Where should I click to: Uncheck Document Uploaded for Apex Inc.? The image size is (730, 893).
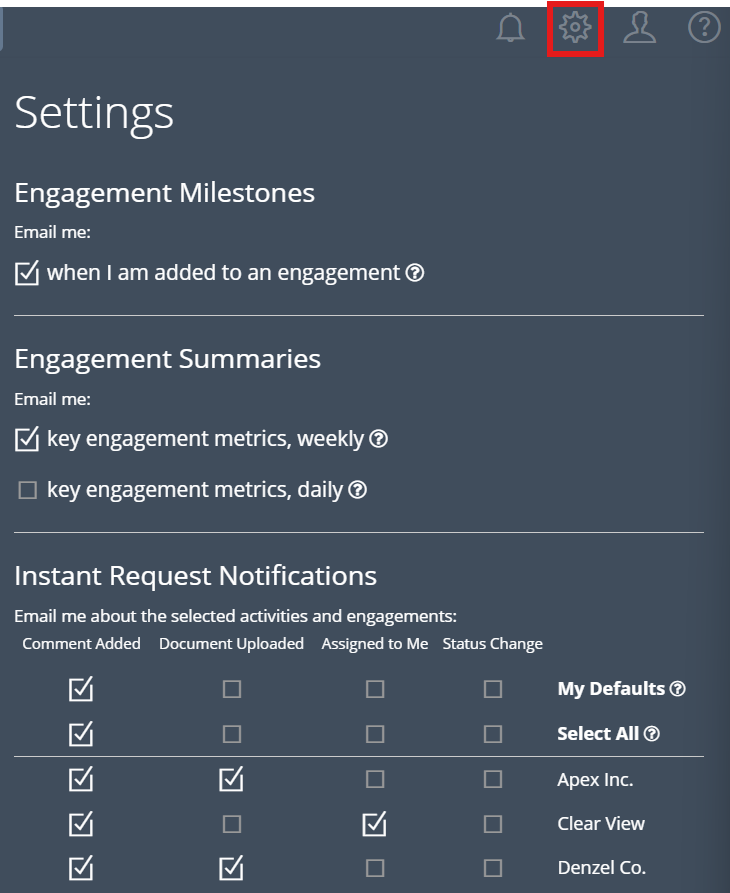coord(232,779)
